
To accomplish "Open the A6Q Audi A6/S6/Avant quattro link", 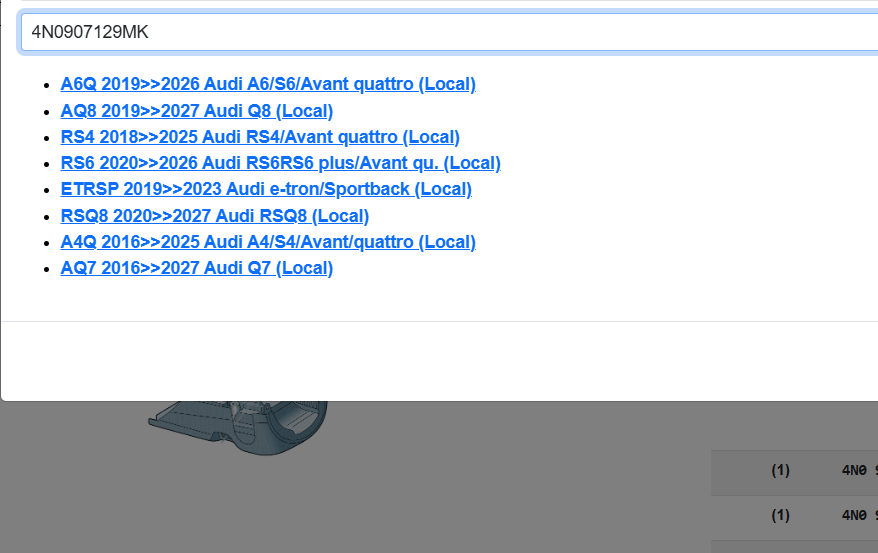I will pos(268,84).
